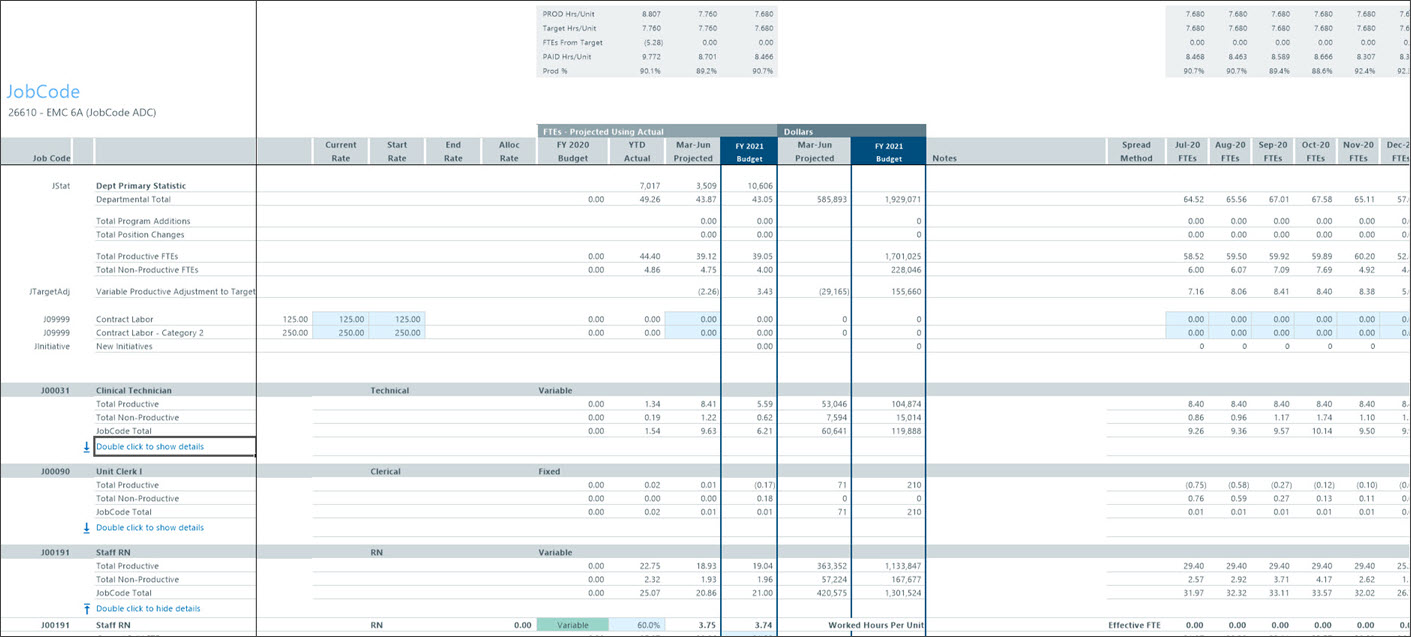Open Unit Clerk I 'show details' link

[150, 527]
